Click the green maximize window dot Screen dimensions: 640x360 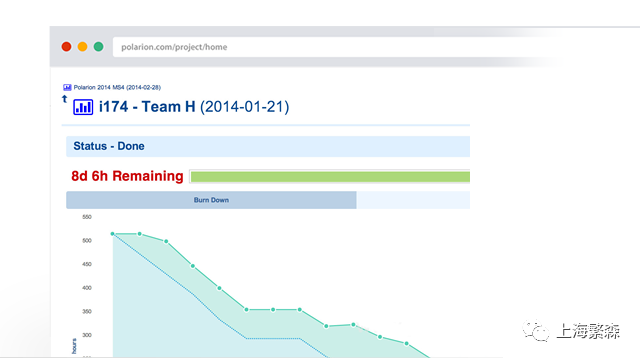(x=98, y=47)
